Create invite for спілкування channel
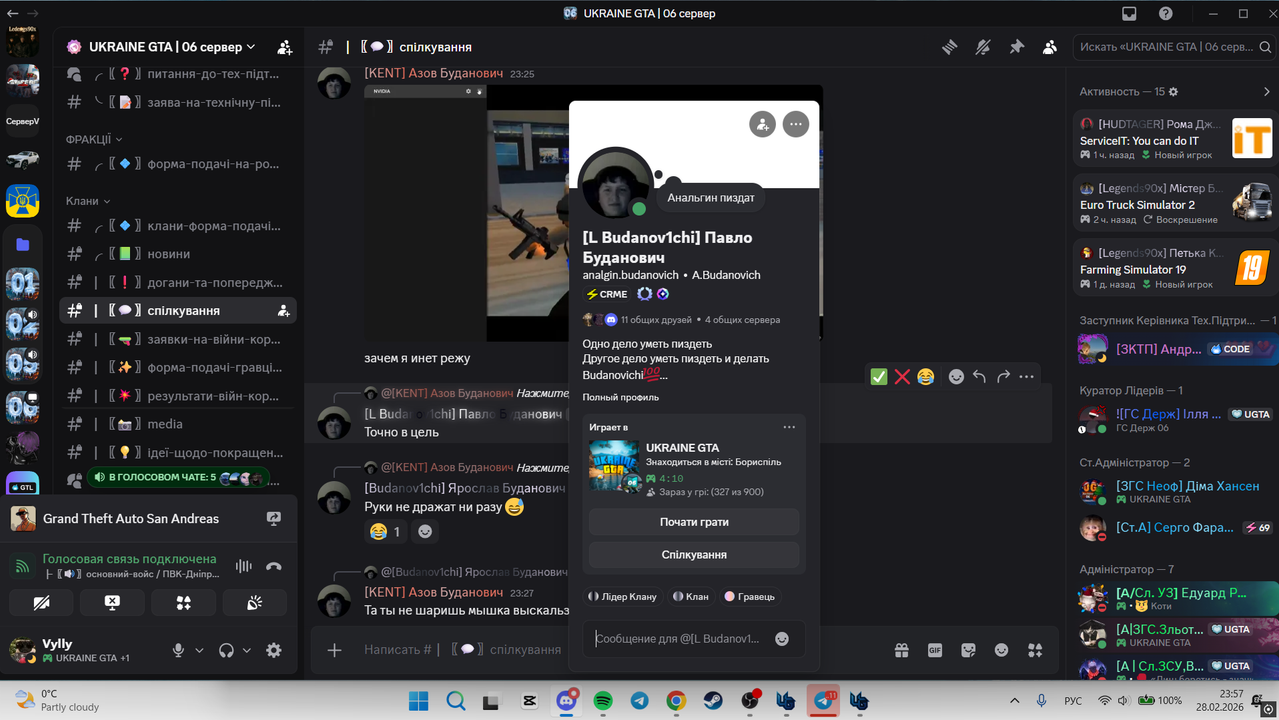The width and height of the screenshot is (1279, 720). 284,311
